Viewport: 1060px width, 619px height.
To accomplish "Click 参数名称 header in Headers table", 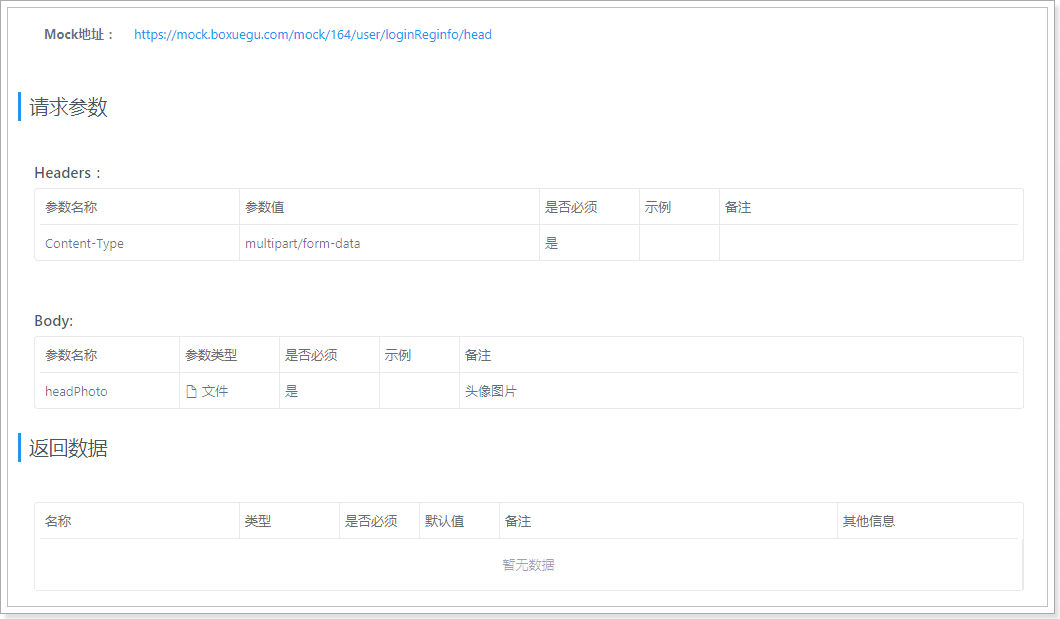I will pyautogui.click(x=71, y=207).
